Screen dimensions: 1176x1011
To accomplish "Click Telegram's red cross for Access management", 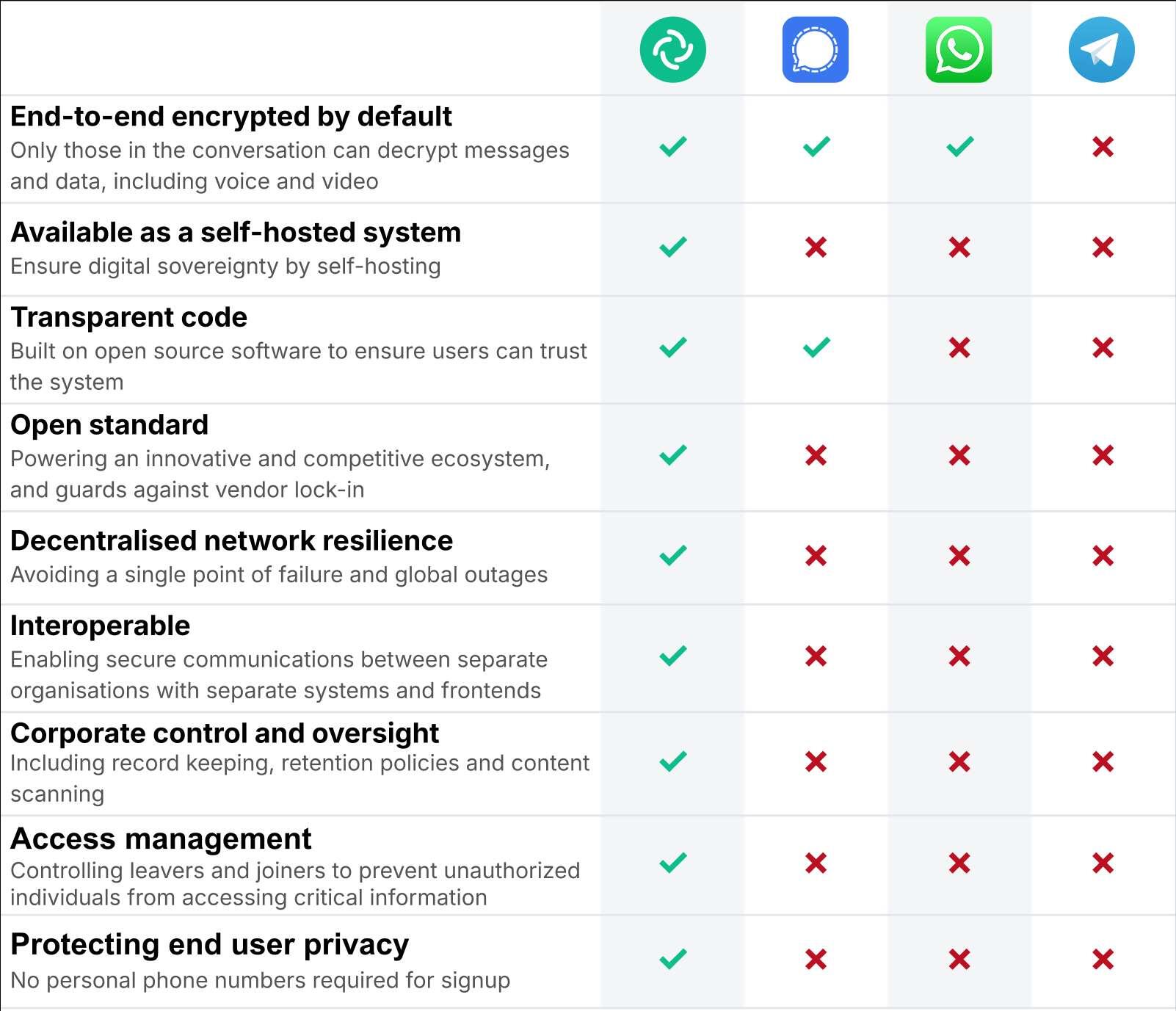I will click(1103, 863).
